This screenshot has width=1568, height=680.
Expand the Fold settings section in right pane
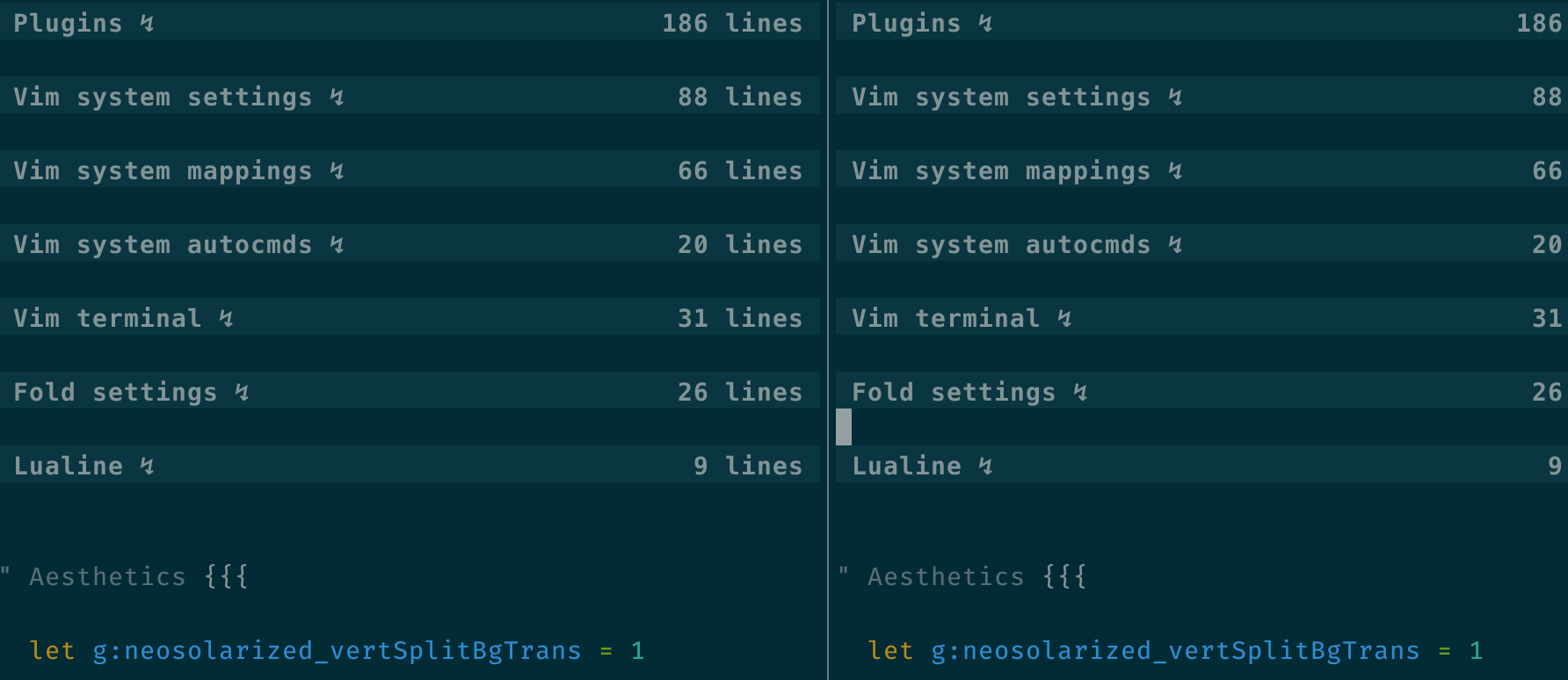coord(953,393)
